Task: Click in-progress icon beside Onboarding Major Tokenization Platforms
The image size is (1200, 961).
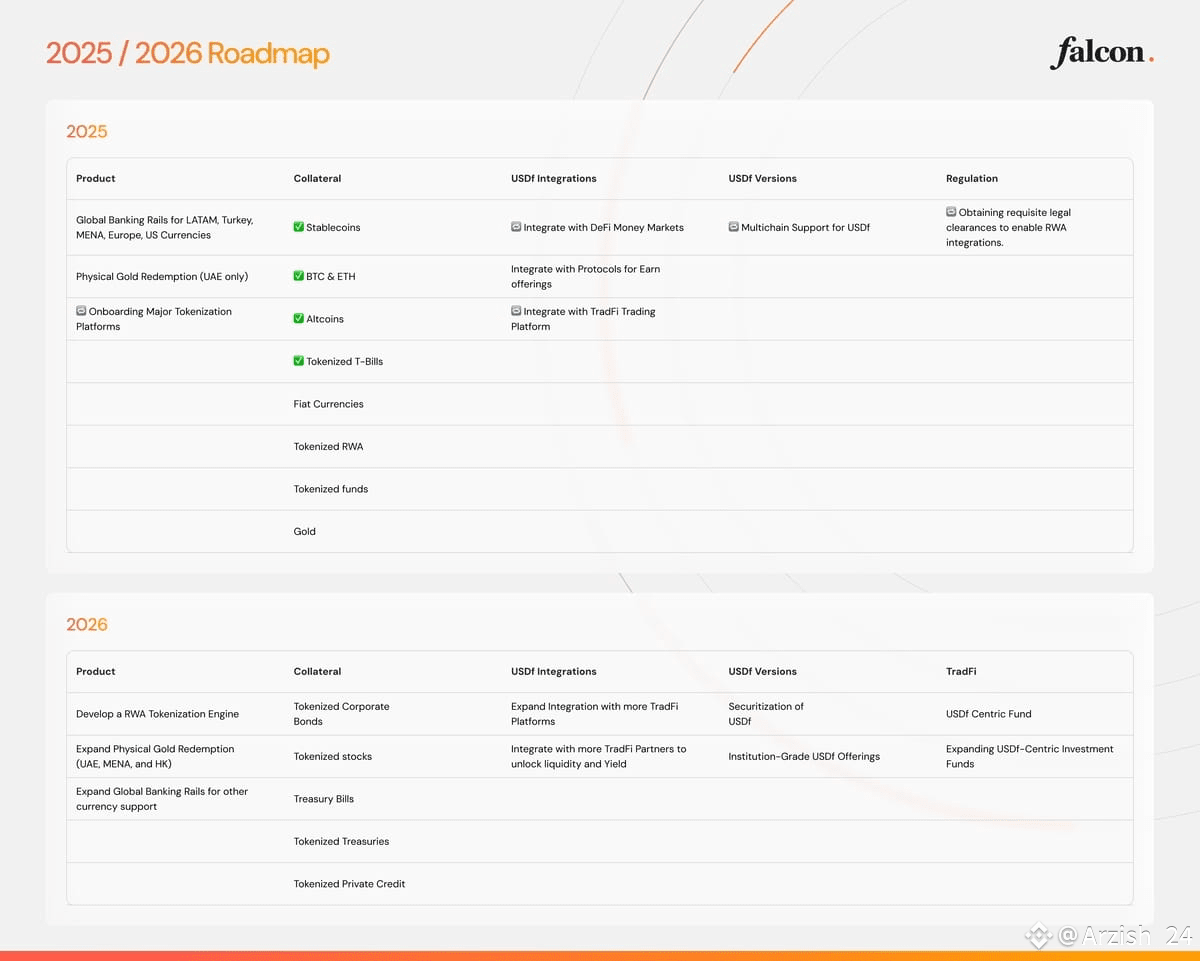Action: (x=81, y=311)
